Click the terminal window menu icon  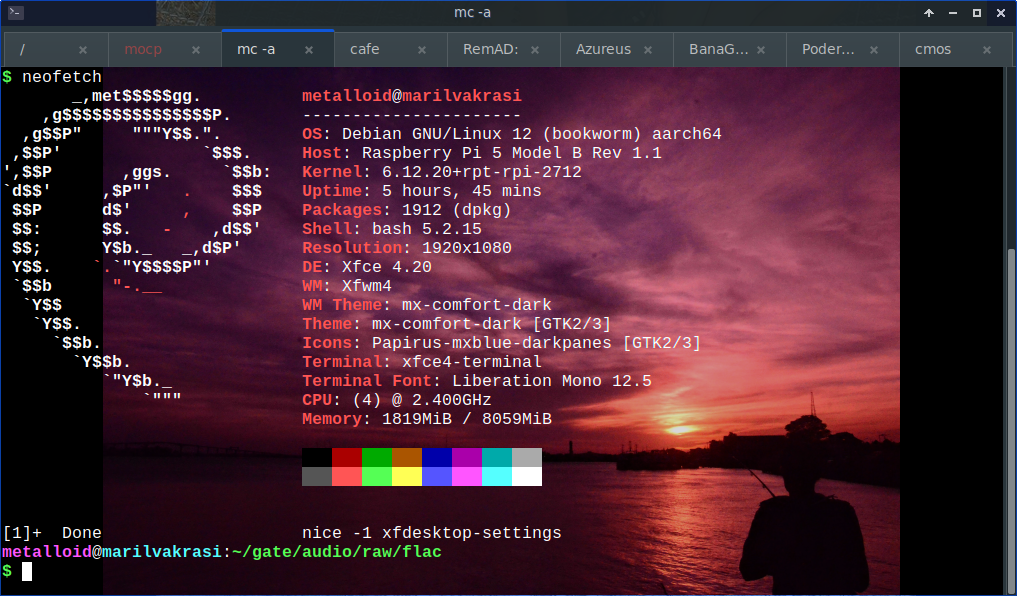pyautogui.click(x=15, y=13)
